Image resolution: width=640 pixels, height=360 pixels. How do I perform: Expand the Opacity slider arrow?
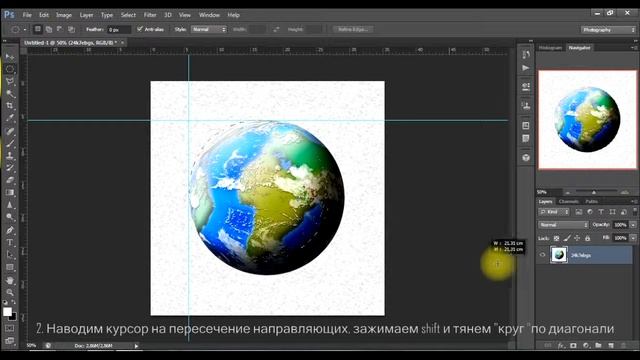tap(633, 225)
